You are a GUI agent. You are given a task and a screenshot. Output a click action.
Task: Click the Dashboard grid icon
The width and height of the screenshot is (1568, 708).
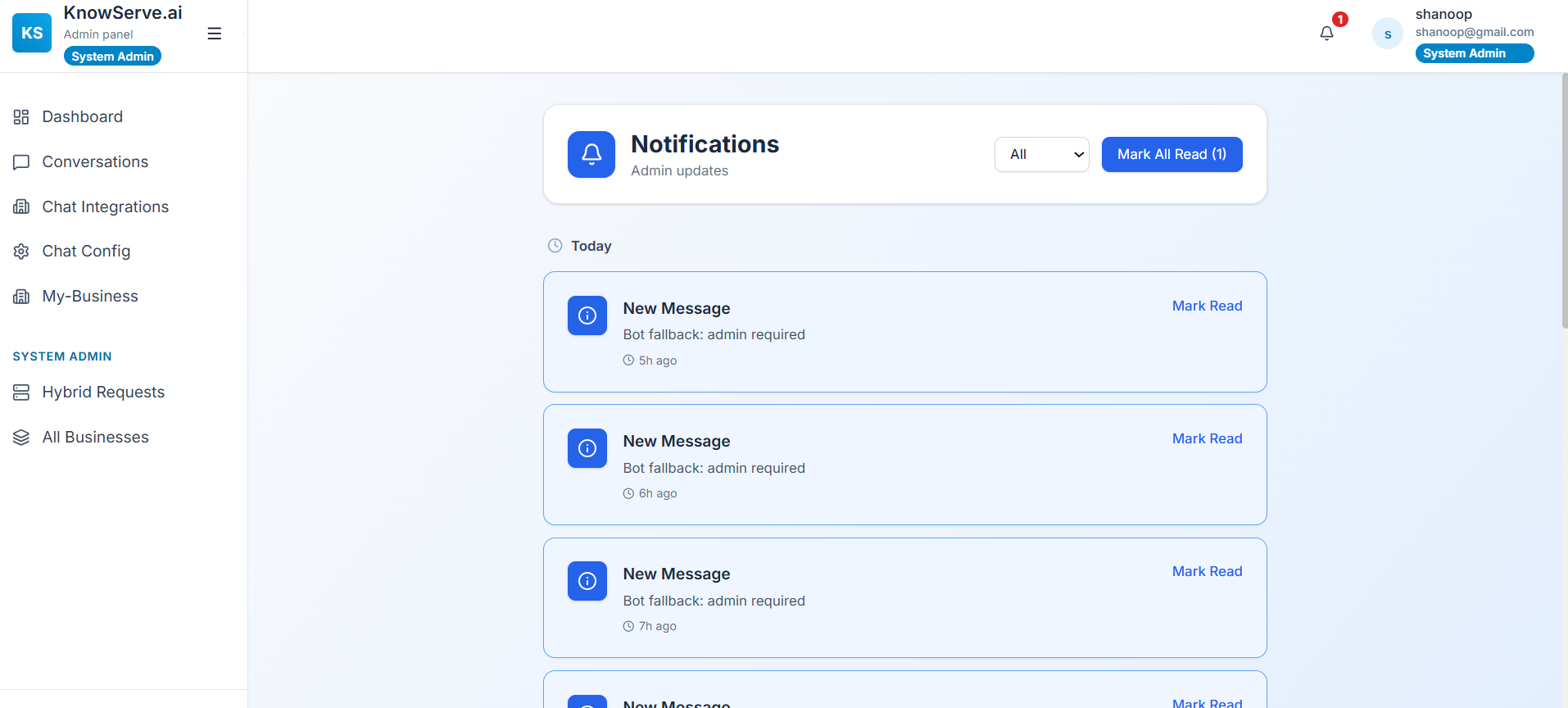point(21,117)
